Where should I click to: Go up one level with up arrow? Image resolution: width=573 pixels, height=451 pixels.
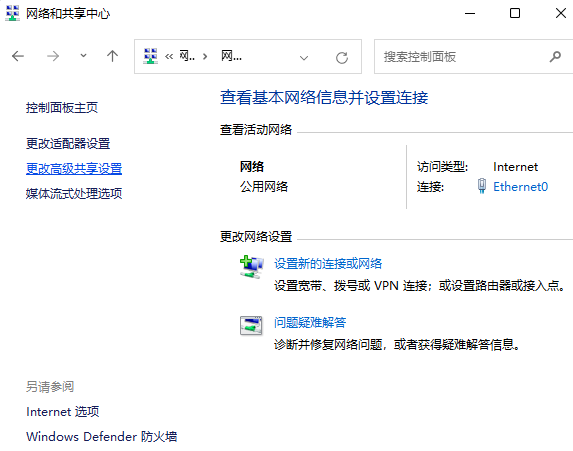pos(112,56)
